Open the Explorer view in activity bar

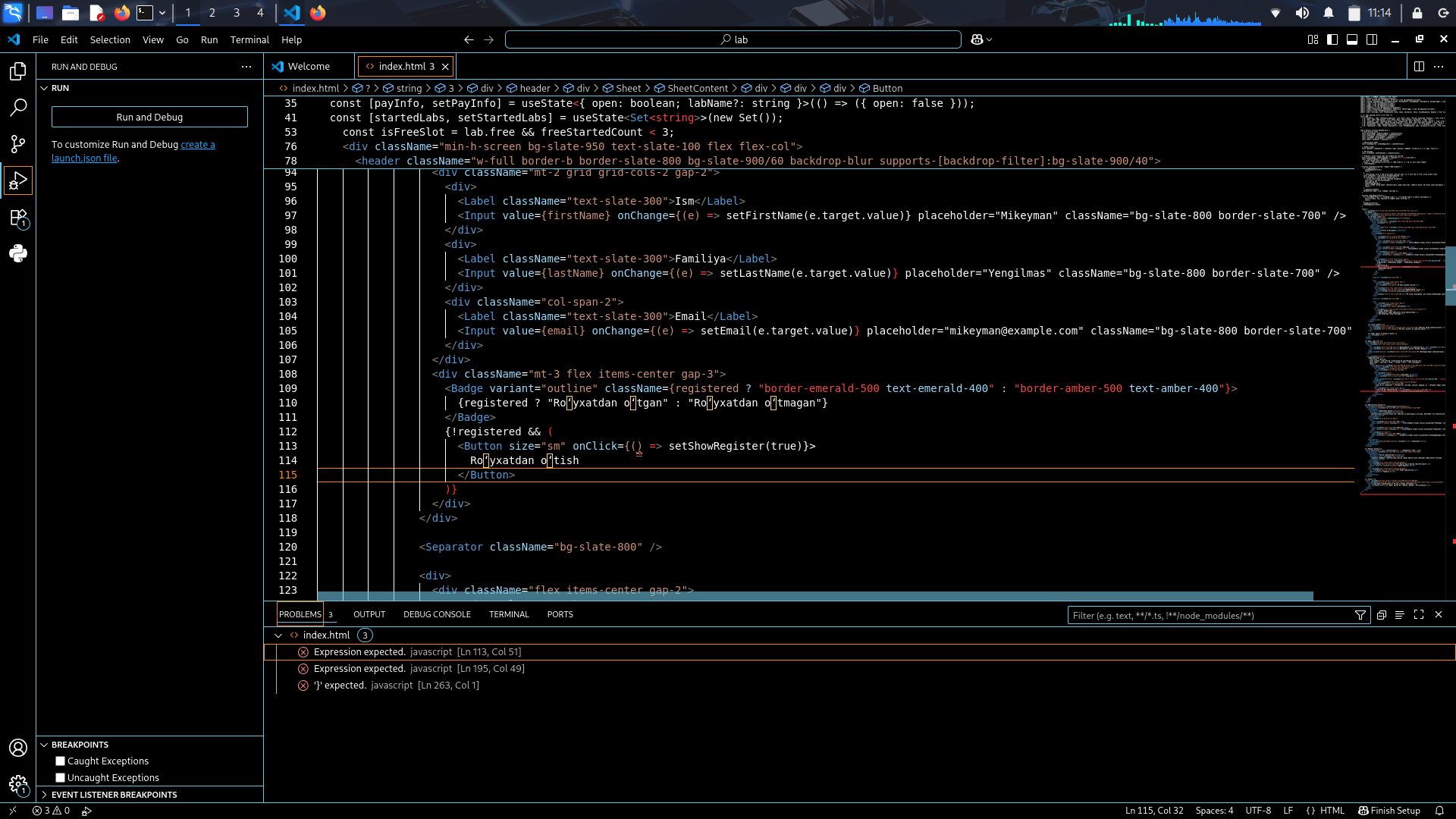click(x=18, y=71)
